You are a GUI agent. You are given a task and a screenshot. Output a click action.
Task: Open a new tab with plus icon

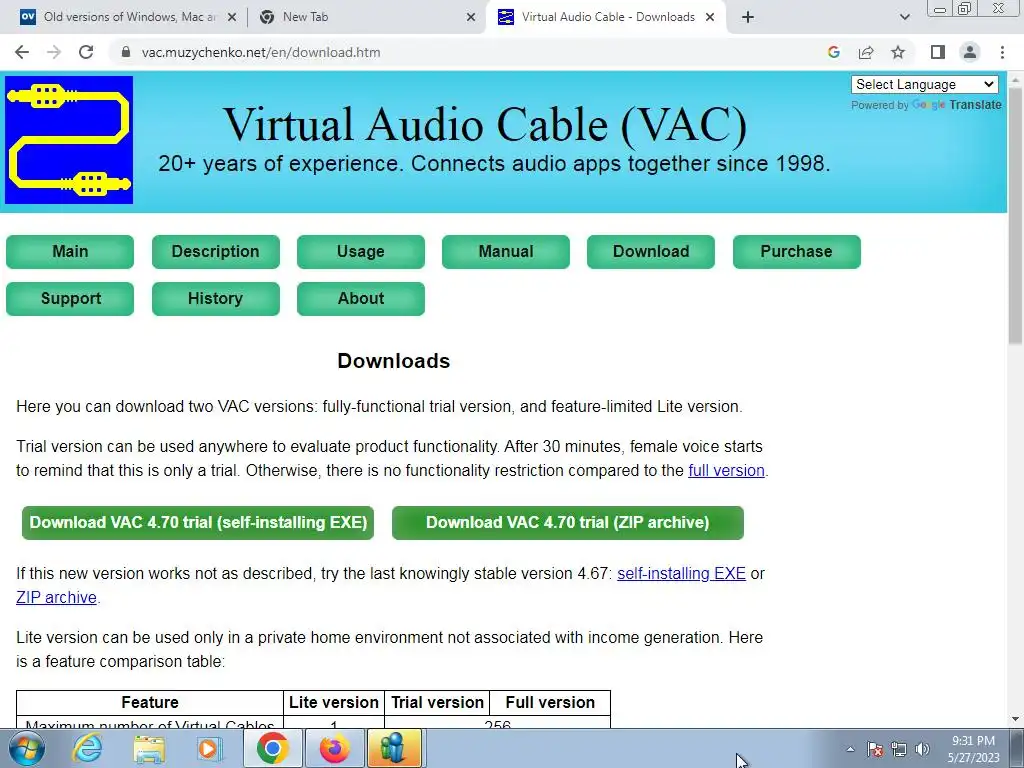pos(748,17)
